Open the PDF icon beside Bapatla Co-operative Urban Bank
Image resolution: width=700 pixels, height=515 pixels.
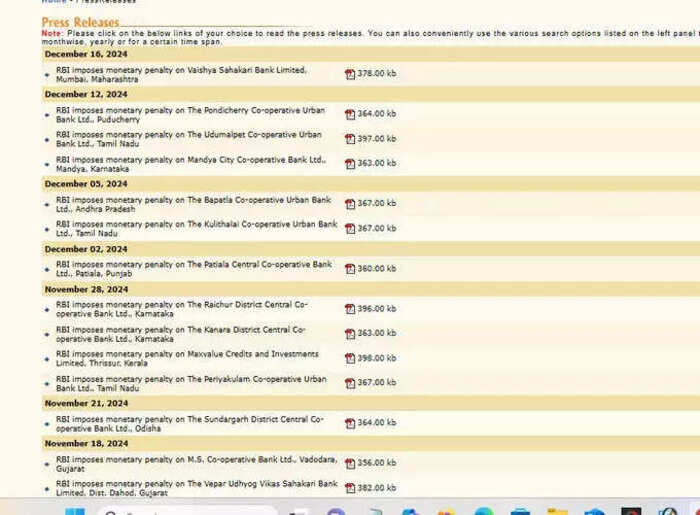coord(350,204)
